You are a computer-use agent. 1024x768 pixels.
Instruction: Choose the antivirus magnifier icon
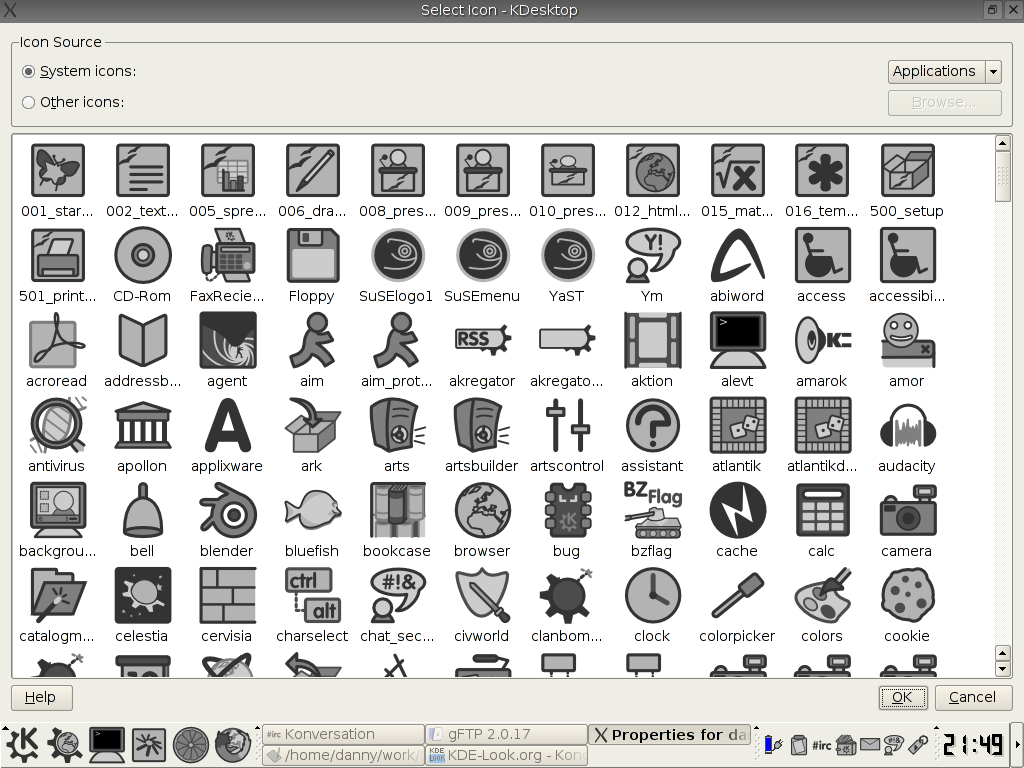pos(57,426)
